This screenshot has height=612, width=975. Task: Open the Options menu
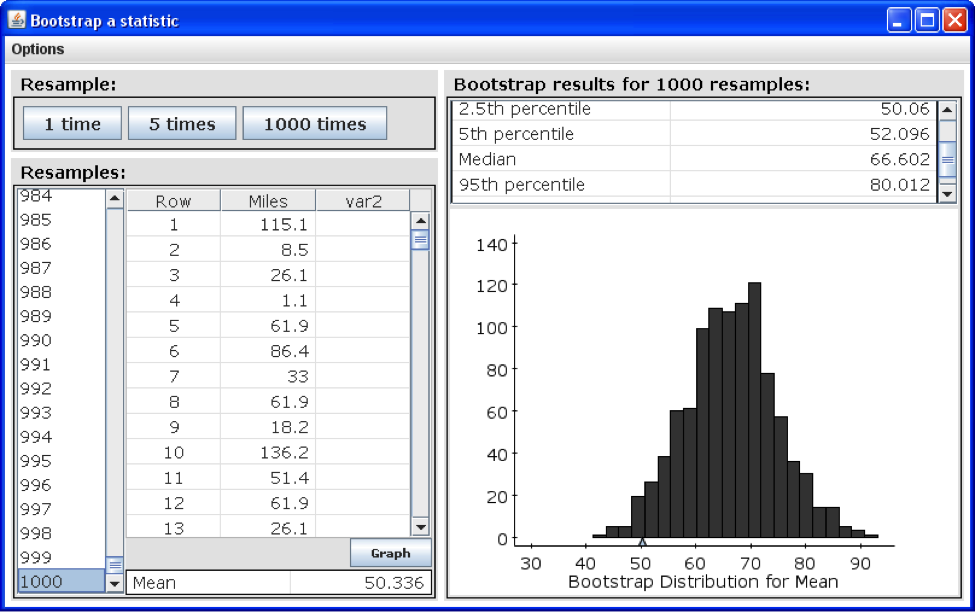pyautogui.click(x=37, y=48)
